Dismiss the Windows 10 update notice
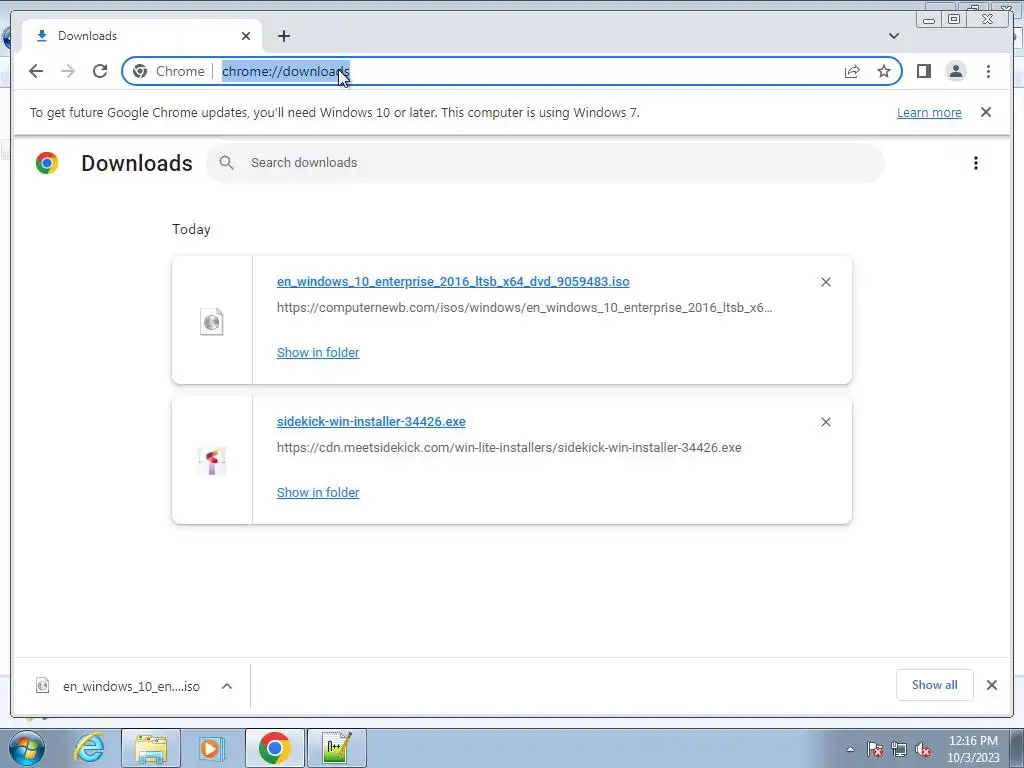 coord(985,112)
